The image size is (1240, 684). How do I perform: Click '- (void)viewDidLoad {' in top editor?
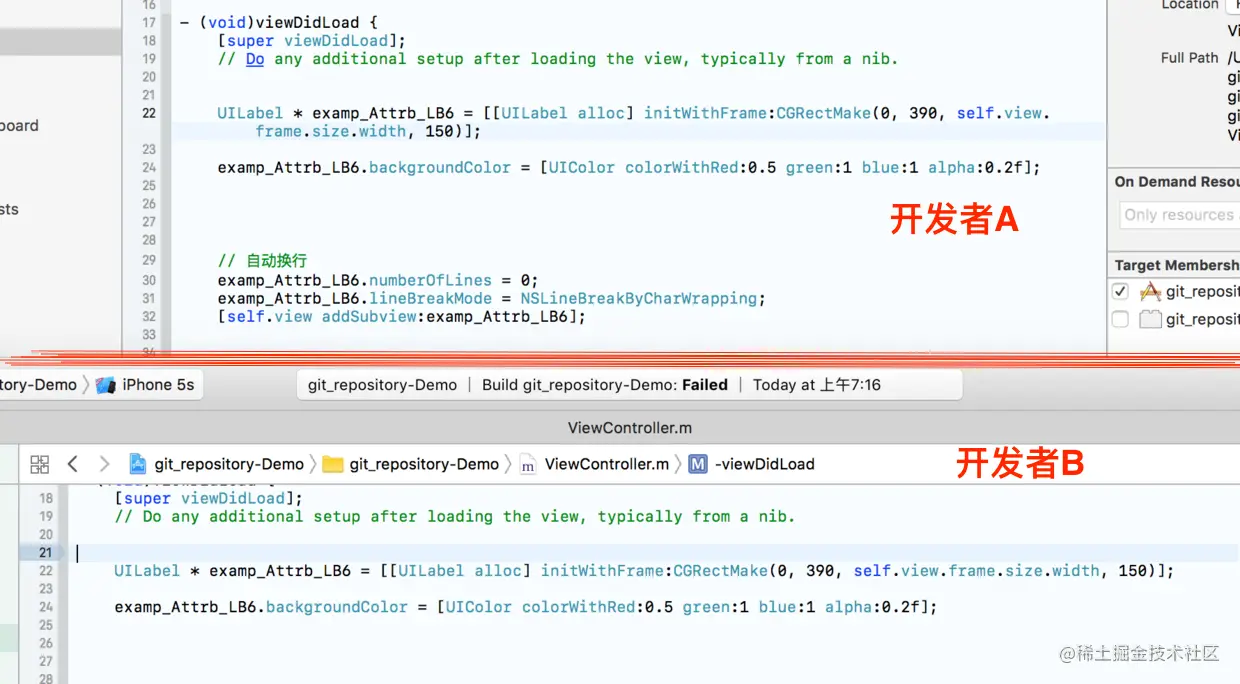tap(279, 23)
